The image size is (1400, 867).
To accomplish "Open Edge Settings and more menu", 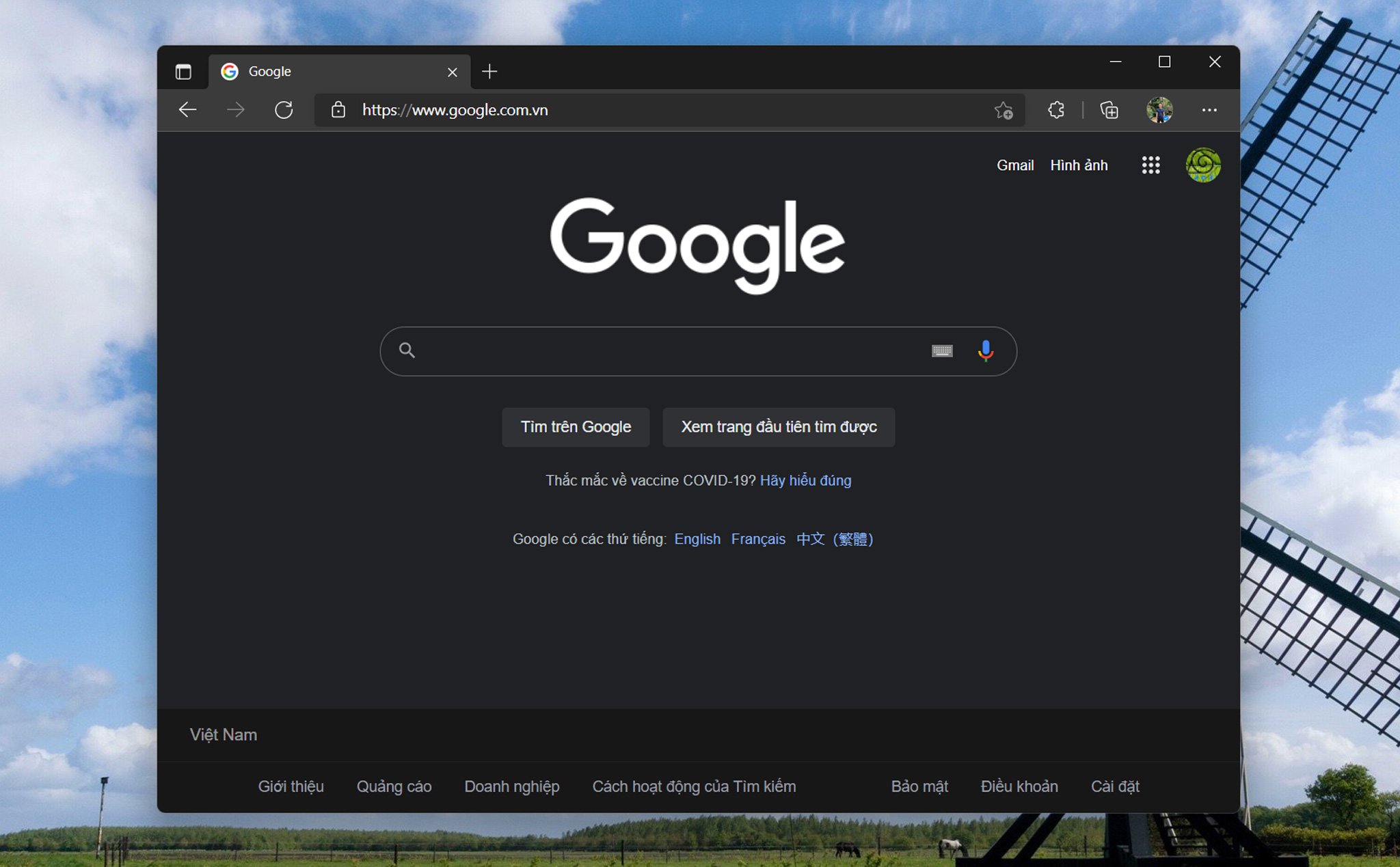I will [1209, 110].
